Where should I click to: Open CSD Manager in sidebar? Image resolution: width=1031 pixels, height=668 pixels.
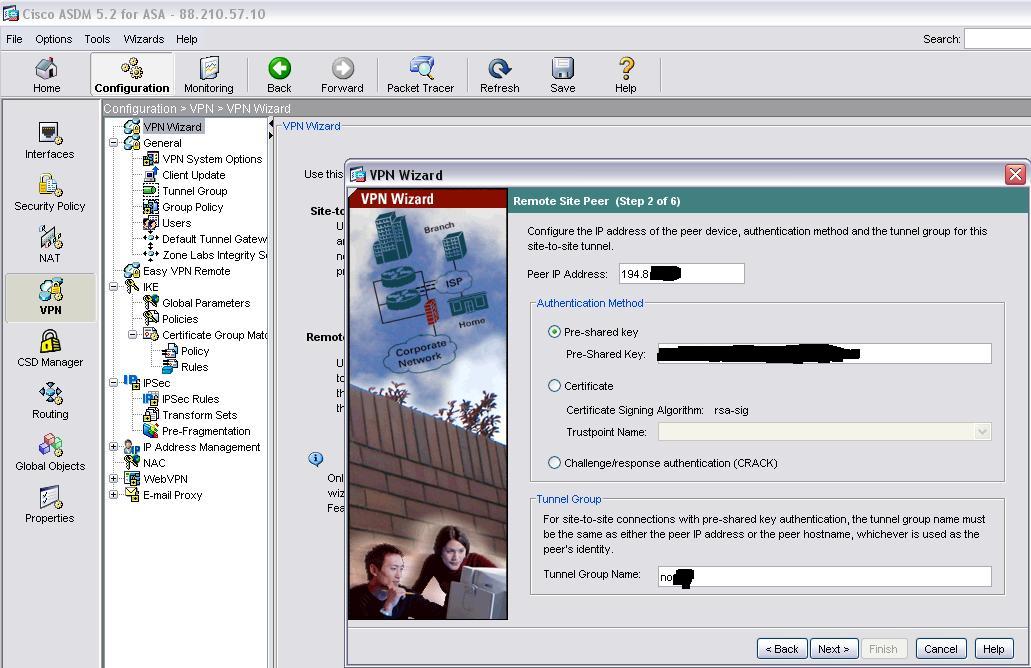click(x=50, y=348)
